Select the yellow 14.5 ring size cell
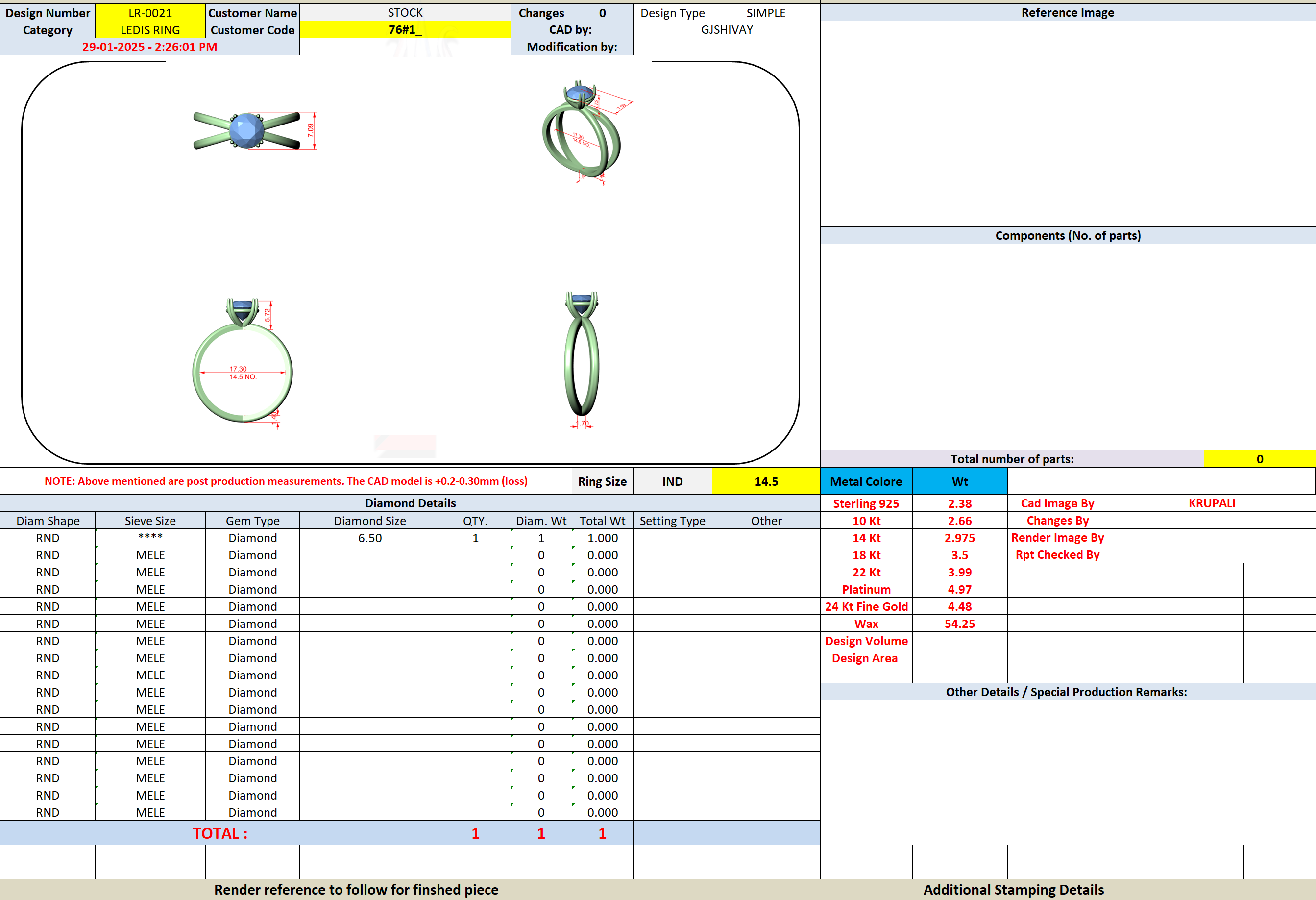 pyautogui.click(x=766, y=481)
